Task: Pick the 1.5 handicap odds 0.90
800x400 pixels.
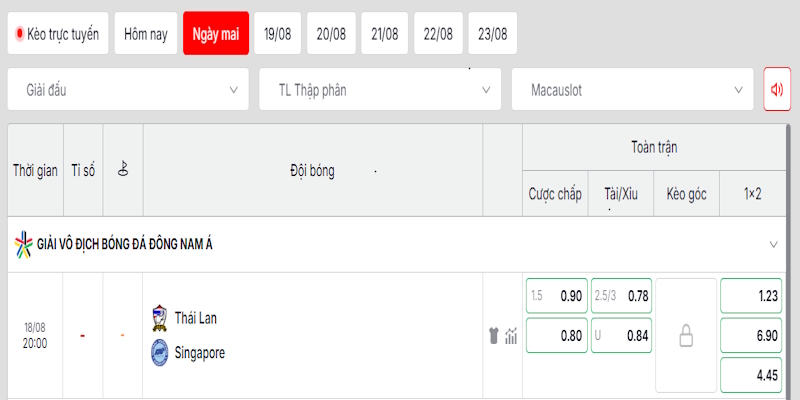Action: point(557,296)
